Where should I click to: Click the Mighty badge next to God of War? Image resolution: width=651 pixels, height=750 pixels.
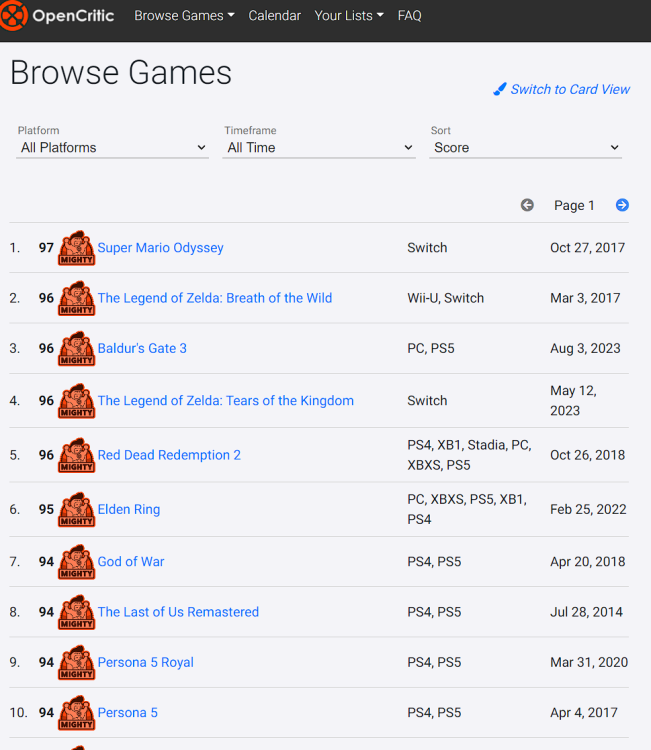pyautogui.click(x=77, y=562)
